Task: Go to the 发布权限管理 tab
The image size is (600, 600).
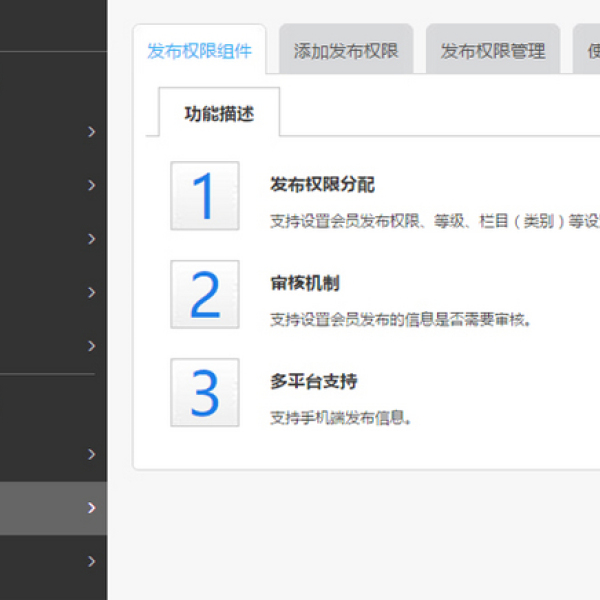Action: click(x=493, y=51)
